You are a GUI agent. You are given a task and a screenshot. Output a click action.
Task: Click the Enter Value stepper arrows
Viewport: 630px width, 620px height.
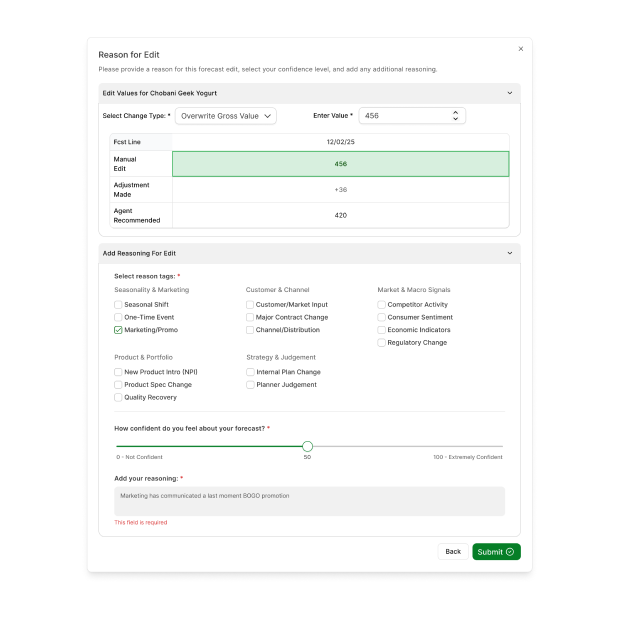click(456, 116)
